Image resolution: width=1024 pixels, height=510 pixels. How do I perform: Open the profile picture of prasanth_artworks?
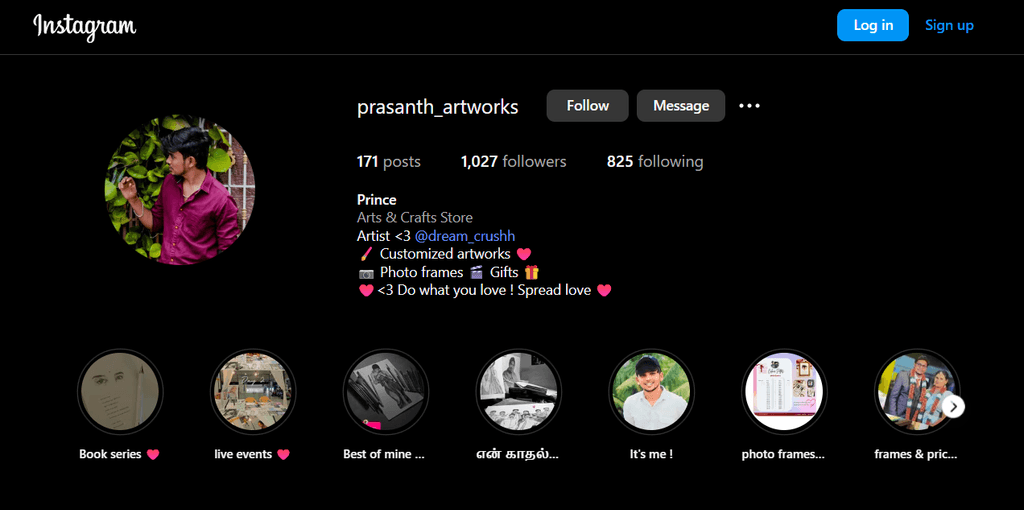180,190
